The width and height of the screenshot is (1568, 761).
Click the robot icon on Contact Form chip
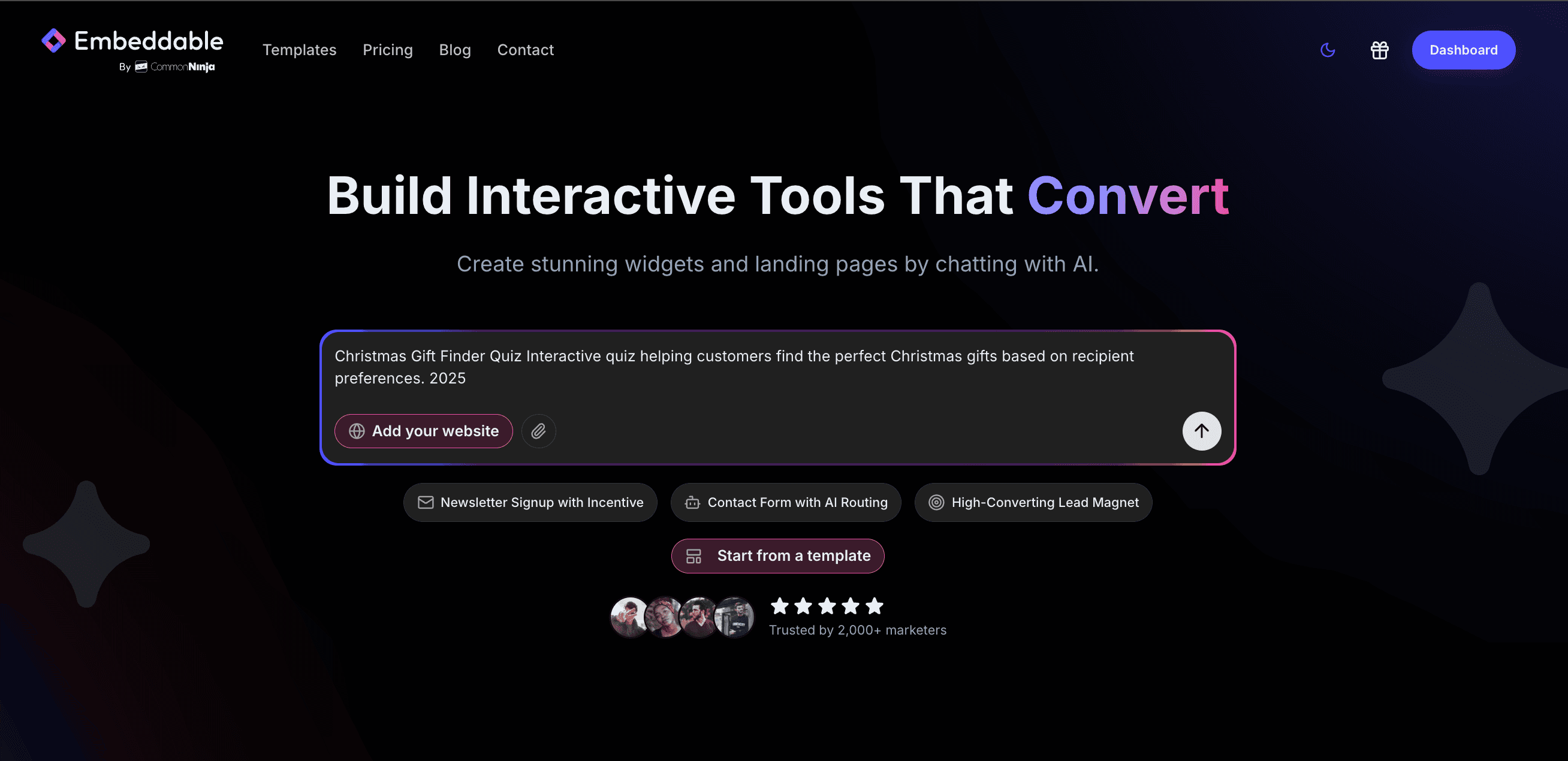click(x=692, y=503)
